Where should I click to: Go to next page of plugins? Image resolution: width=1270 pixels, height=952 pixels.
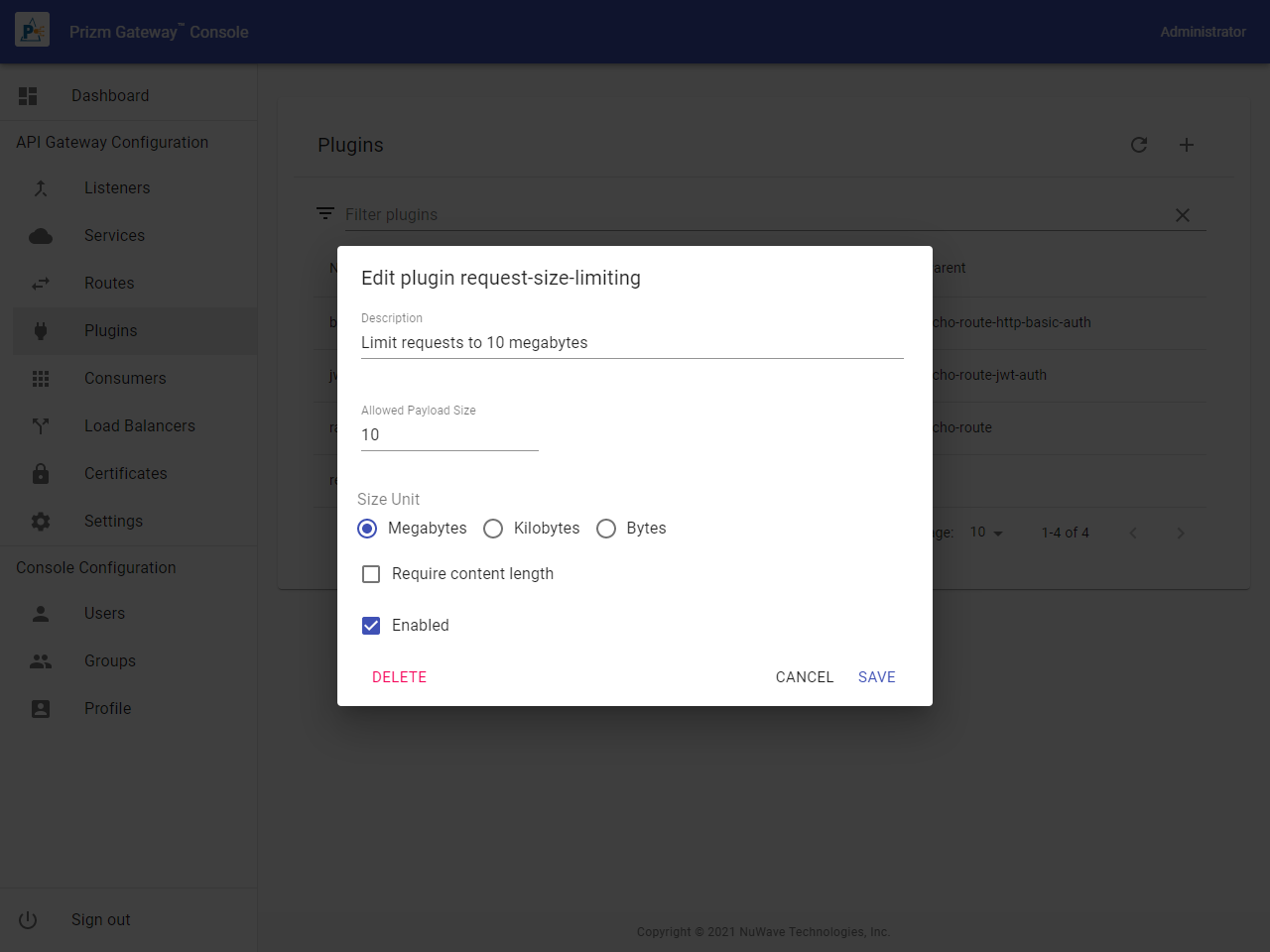[1180, 533]
